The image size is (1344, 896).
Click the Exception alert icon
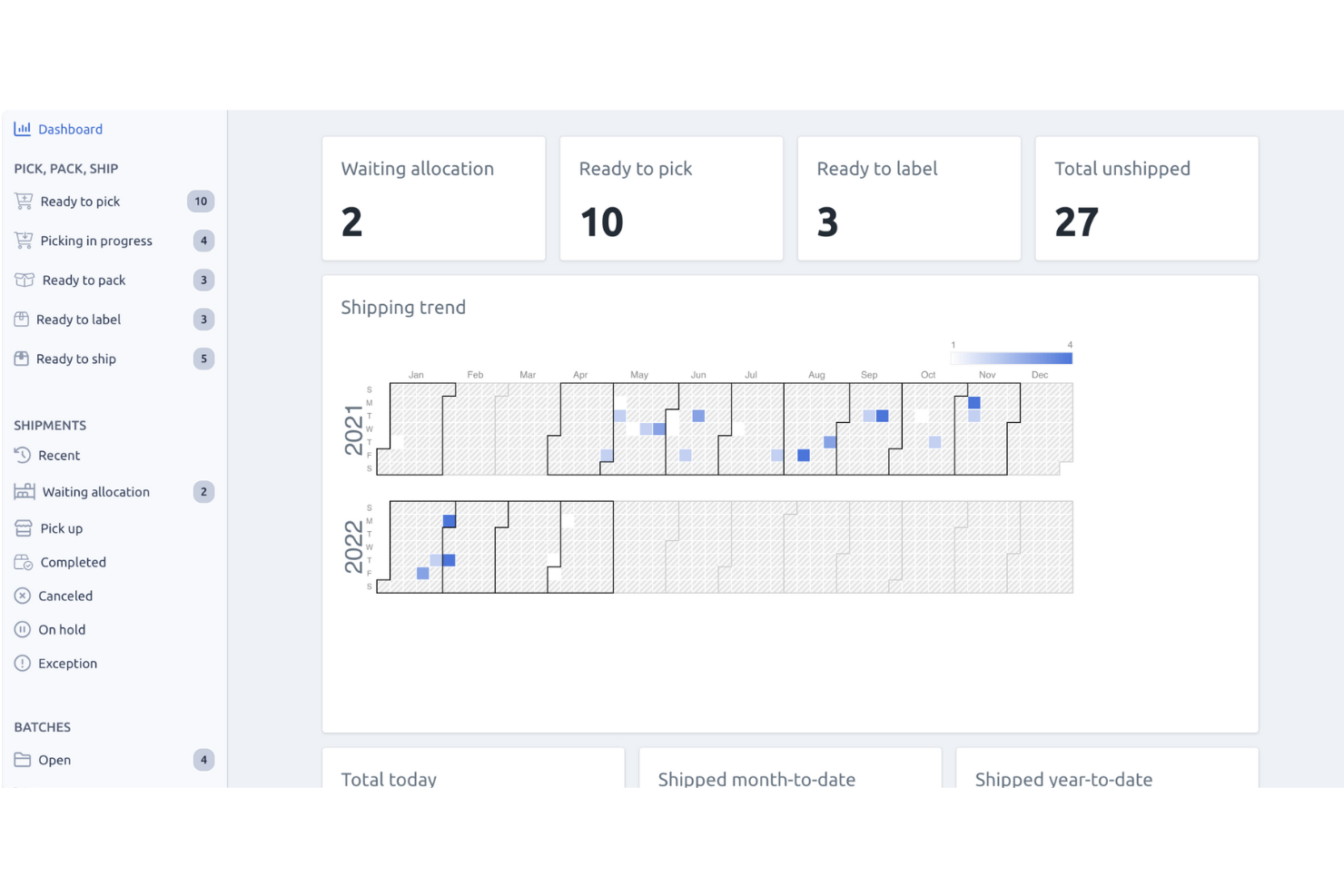point(23,663)
